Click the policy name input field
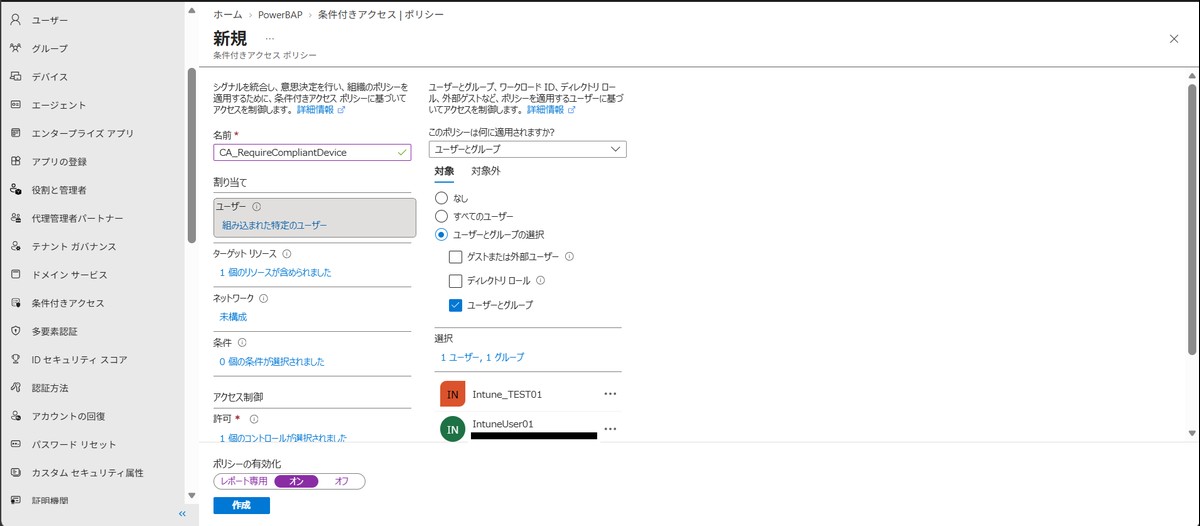Image resolution: width=1200 pixels, height=526 pixels. (x=312, y=152)
